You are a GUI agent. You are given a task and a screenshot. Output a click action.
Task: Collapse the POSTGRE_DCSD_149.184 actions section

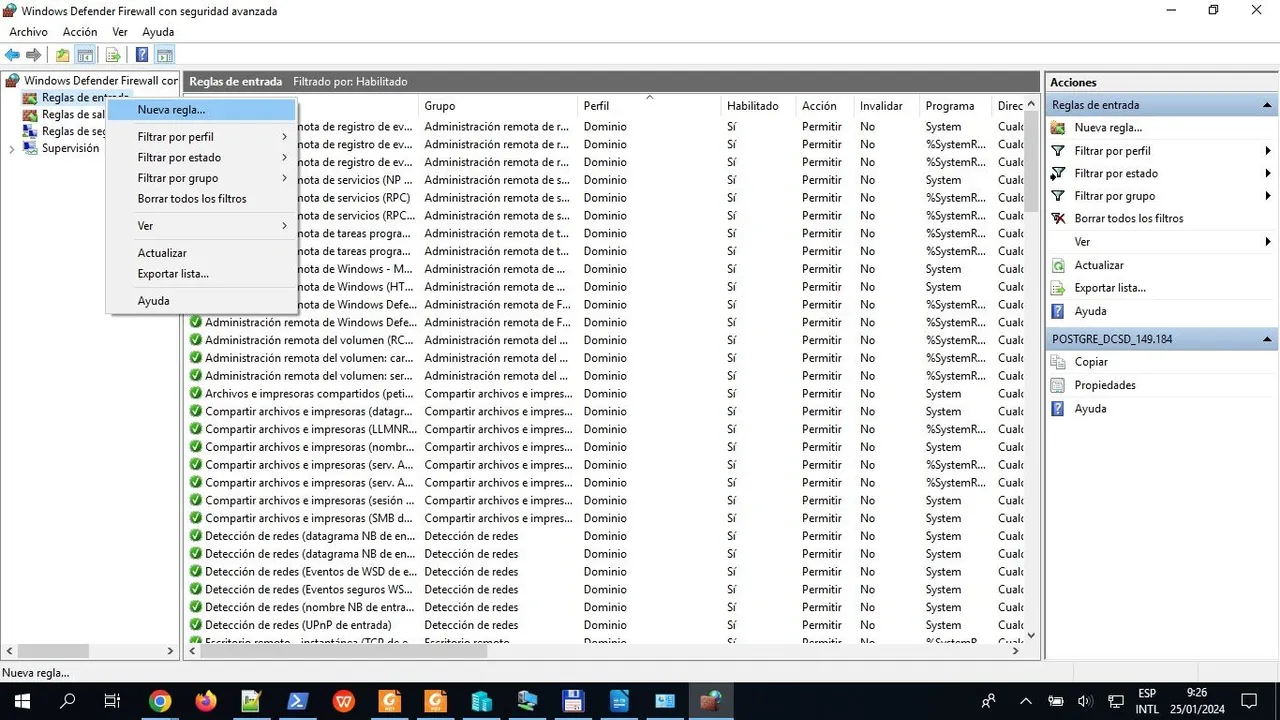(x=1268, y=339)
